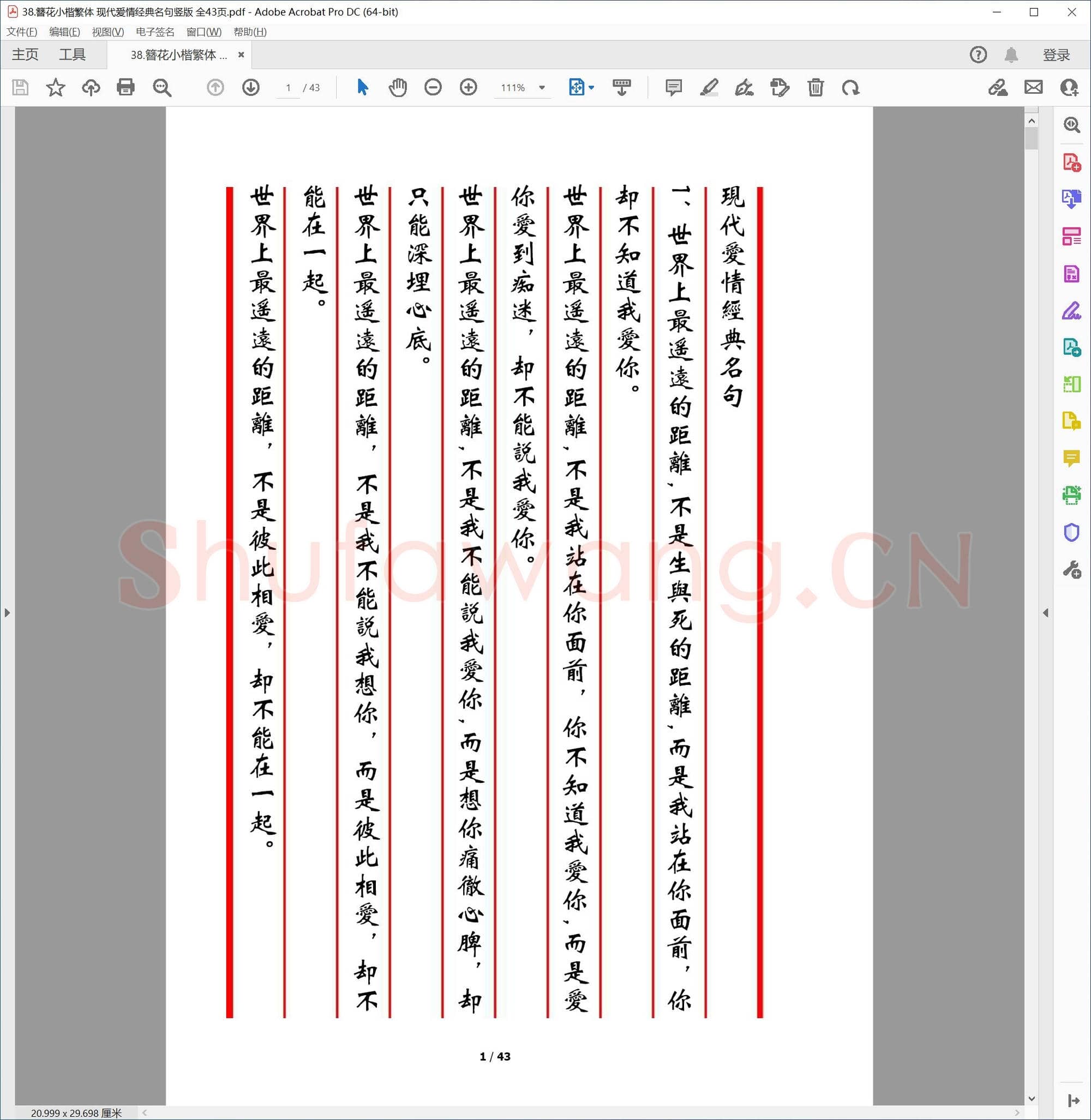Select the text Selection arrow tool
The image size is (1091, 1120).
click(362, 87)
